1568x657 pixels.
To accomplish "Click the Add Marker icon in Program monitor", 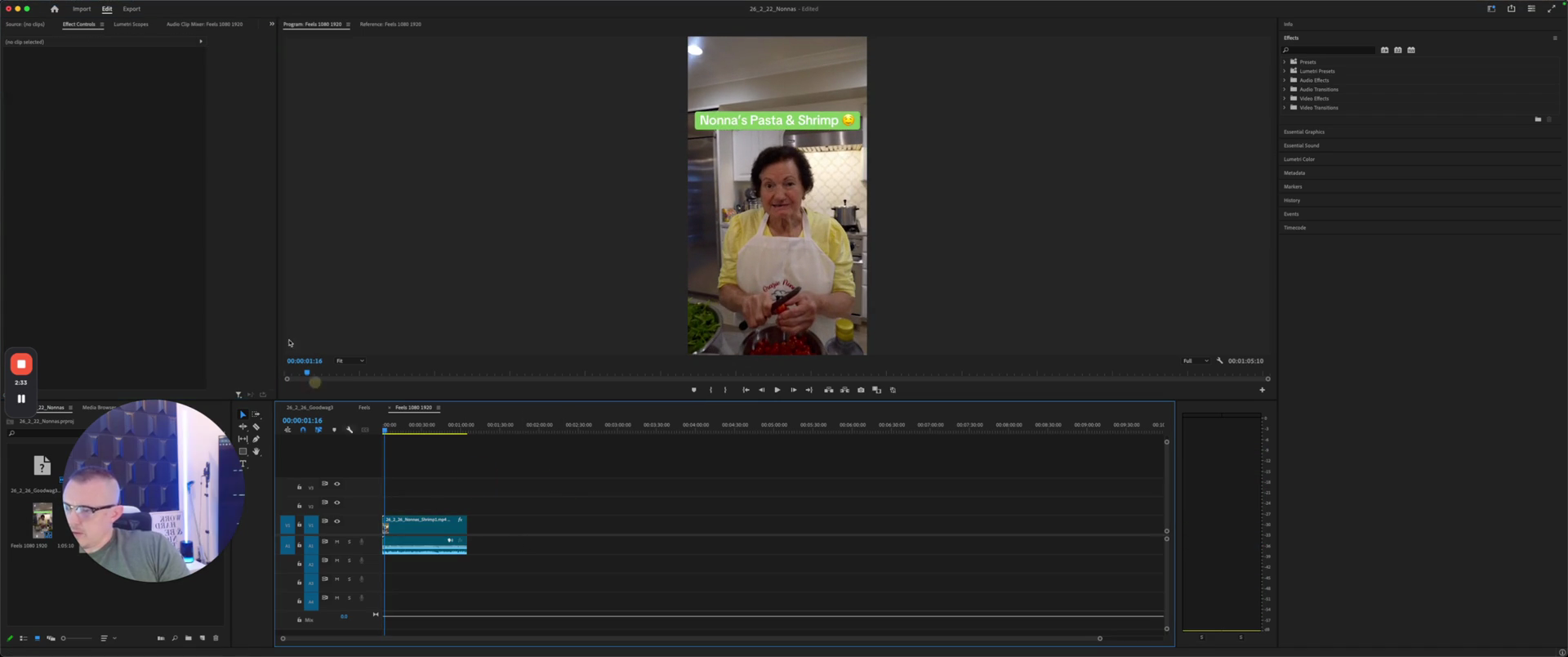I will 694,390.
